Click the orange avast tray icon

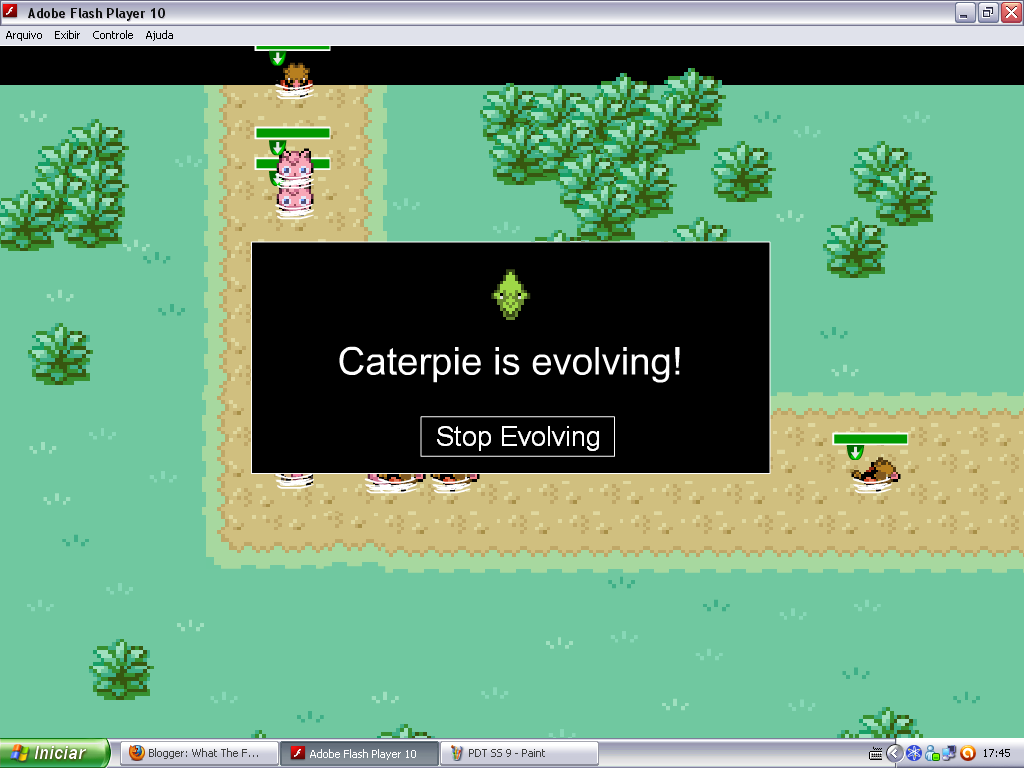[x=968, y=754]
